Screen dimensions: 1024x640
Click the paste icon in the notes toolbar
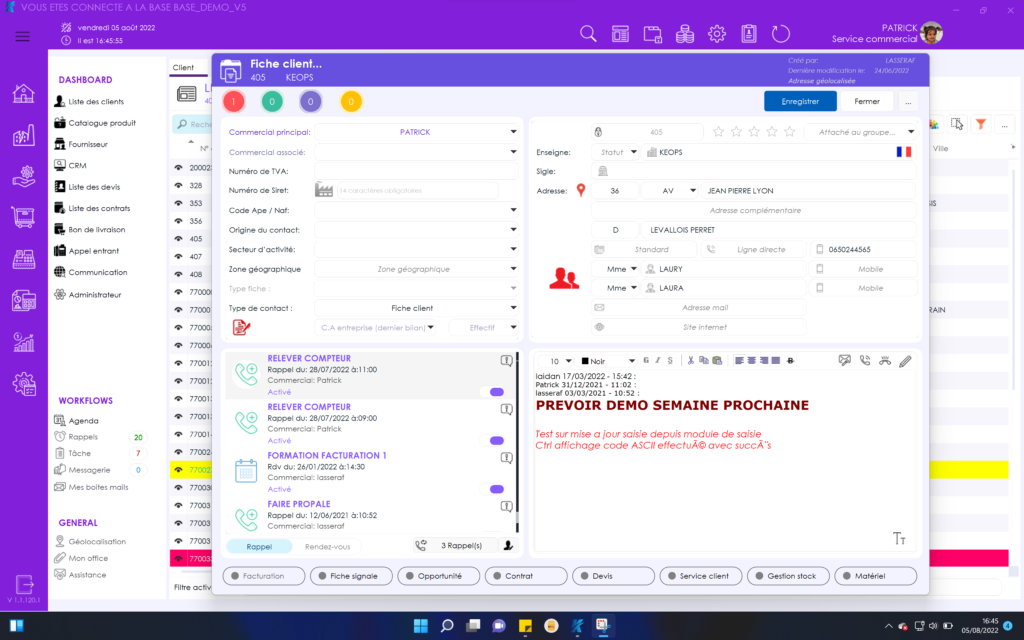click(x=716, y=360)
